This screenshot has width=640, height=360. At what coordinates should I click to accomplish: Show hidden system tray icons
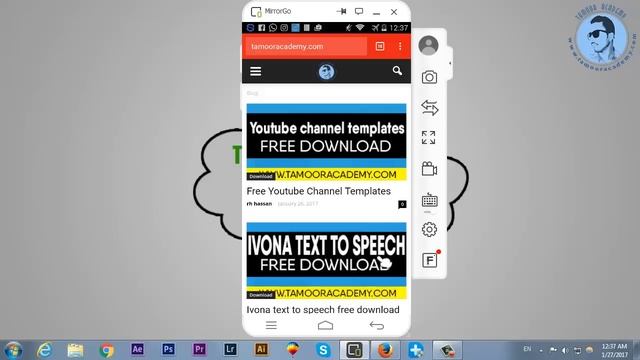point(541,350)
